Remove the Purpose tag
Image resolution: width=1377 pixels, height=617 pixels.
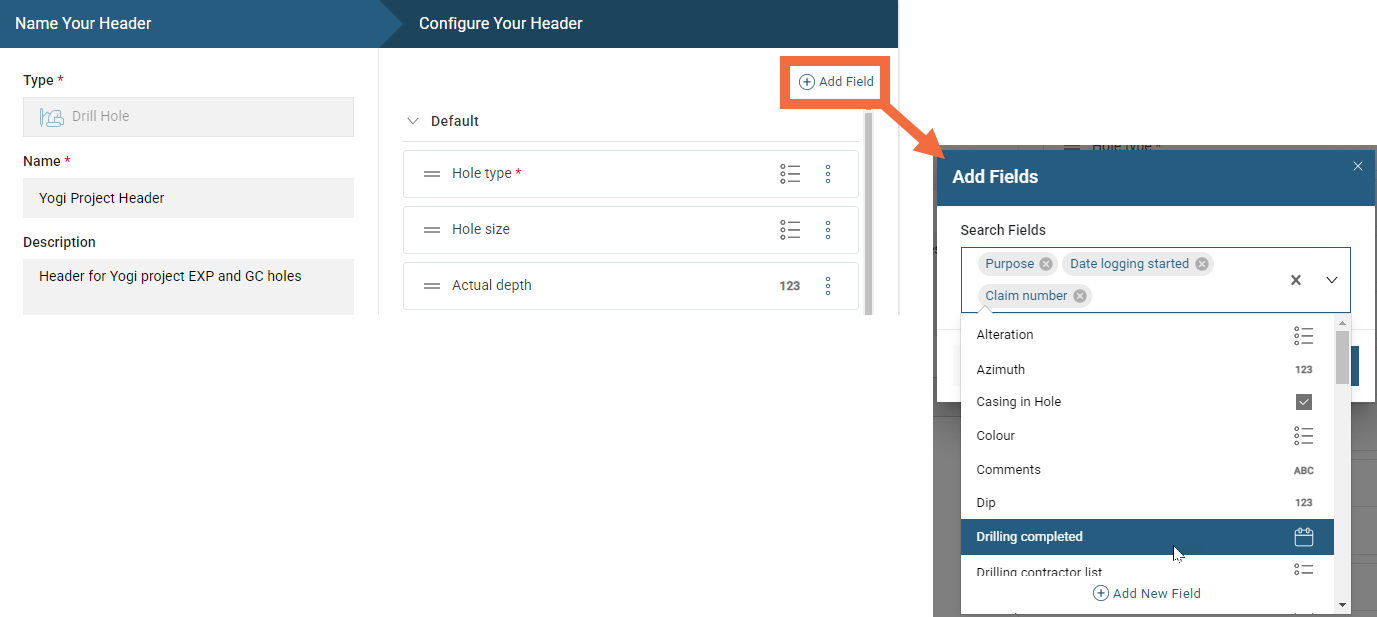click(x=1046, y=264)
